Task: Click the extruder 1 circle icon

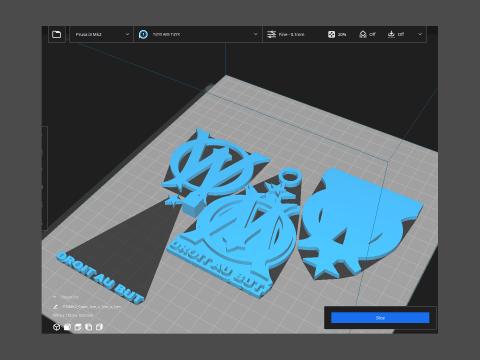Action: (143, 34)
